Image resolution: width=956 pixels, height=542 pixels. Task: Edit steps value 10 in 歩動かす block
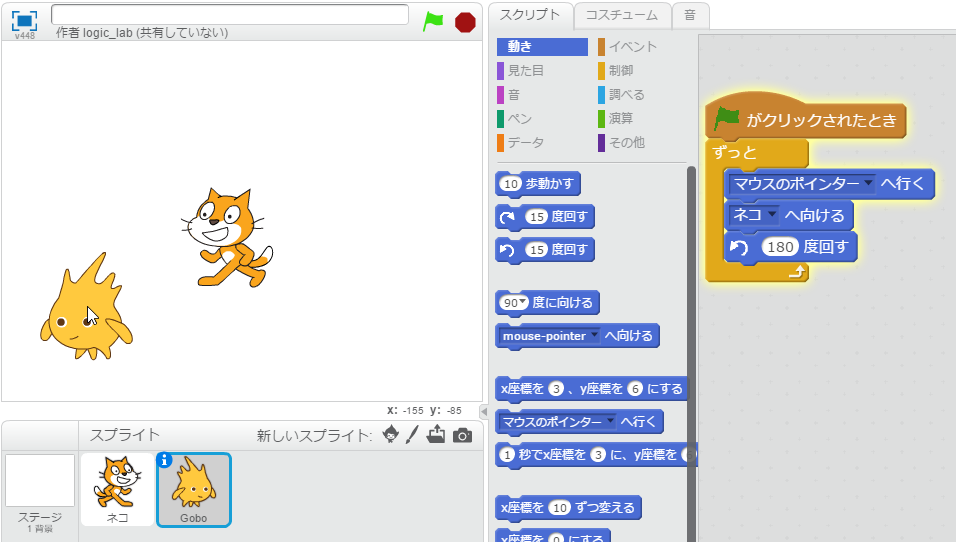coord(511,184)
